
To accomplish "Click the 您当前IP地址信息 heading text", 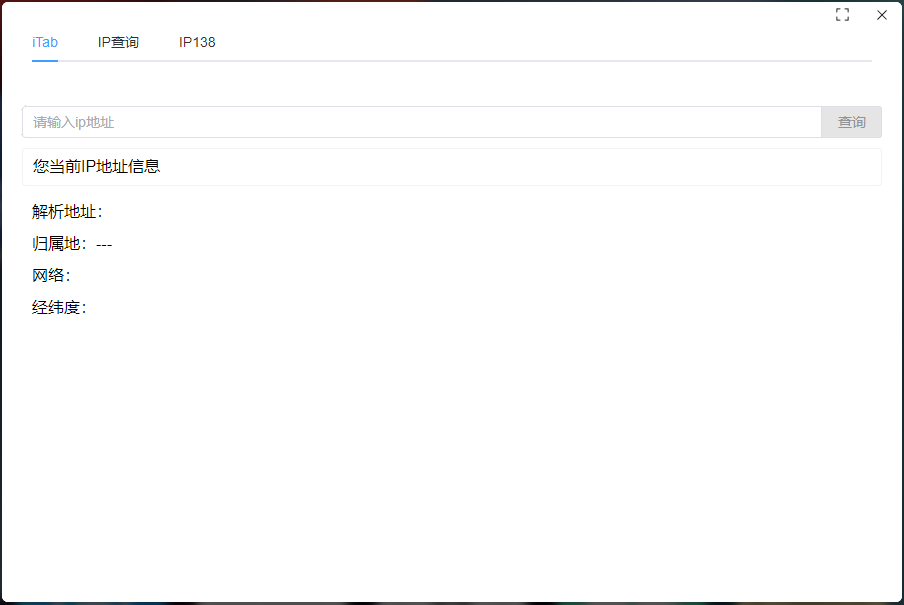I will click(x=96, y=167).
